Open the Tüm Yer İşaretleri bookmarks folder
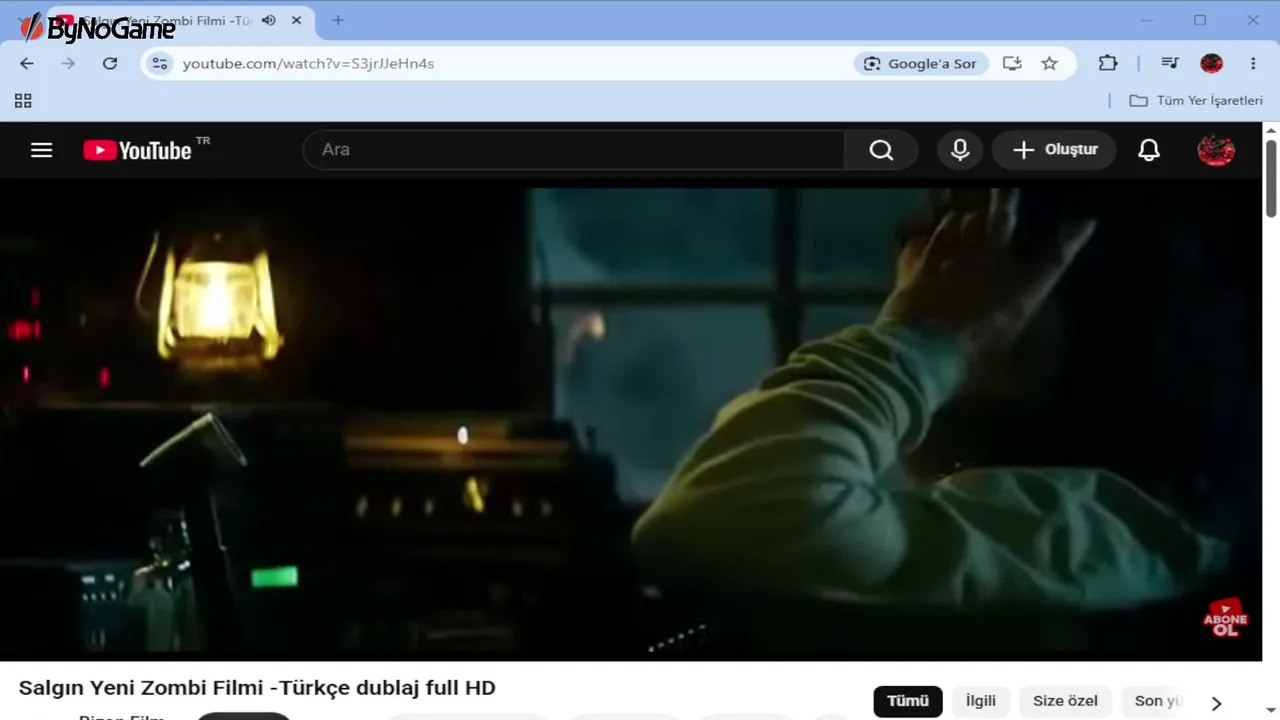The height and width of the screenshot is (720, 1280). pos(1196,100)
